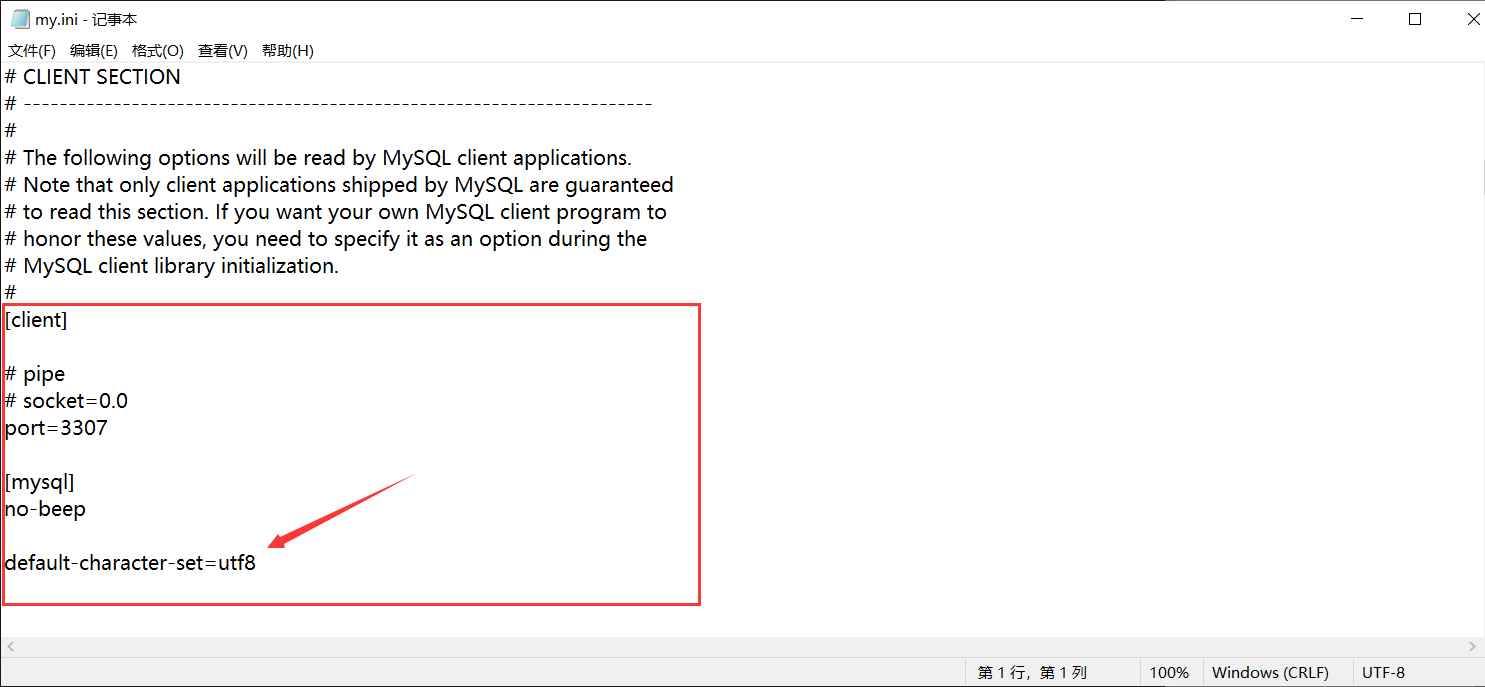1485x687 pixels.
Task: Open the 文件(F) menu
Action: (32, 51)
